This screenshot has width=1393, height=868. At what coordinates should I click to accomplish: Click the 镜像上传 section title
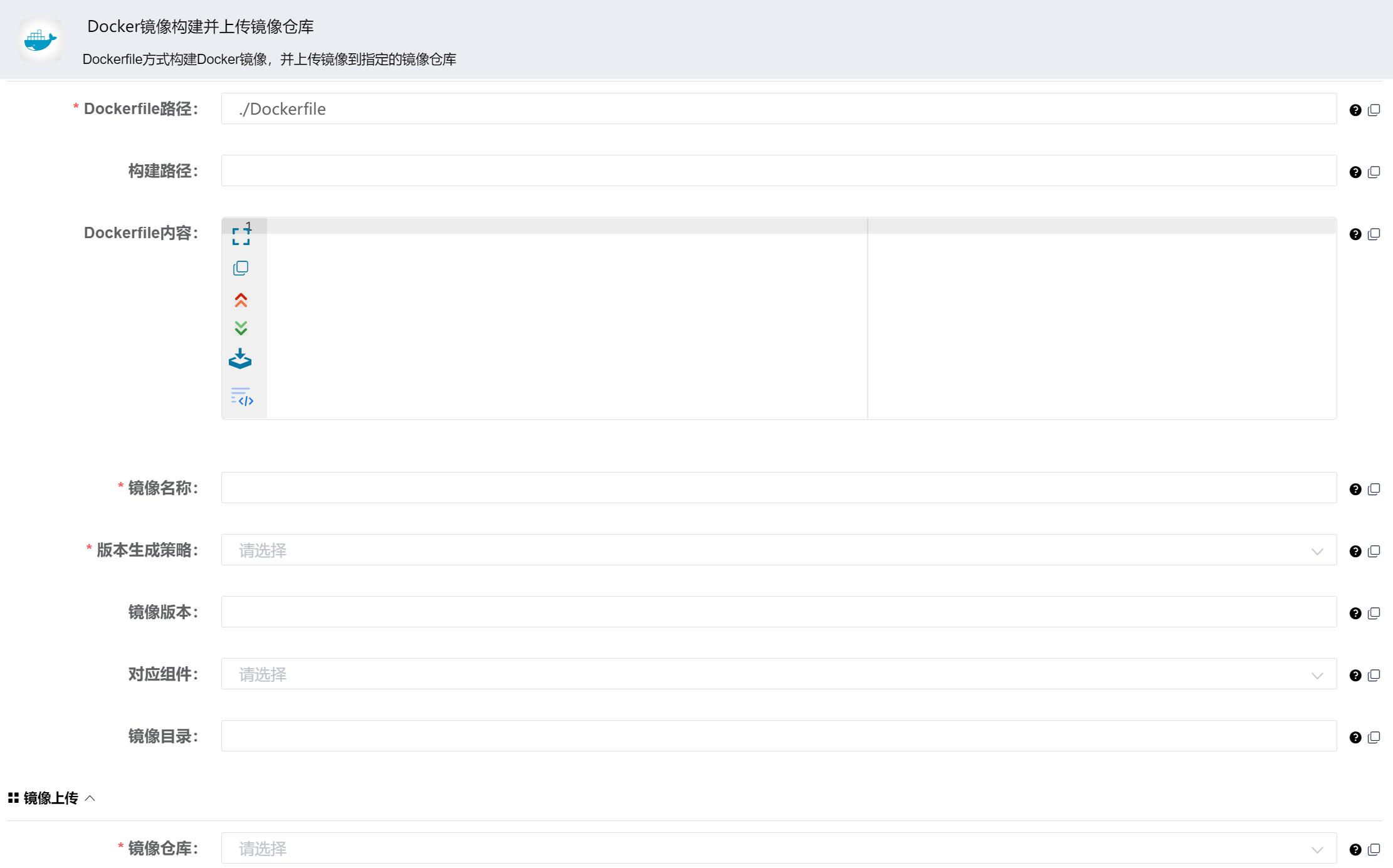[51, 798]
